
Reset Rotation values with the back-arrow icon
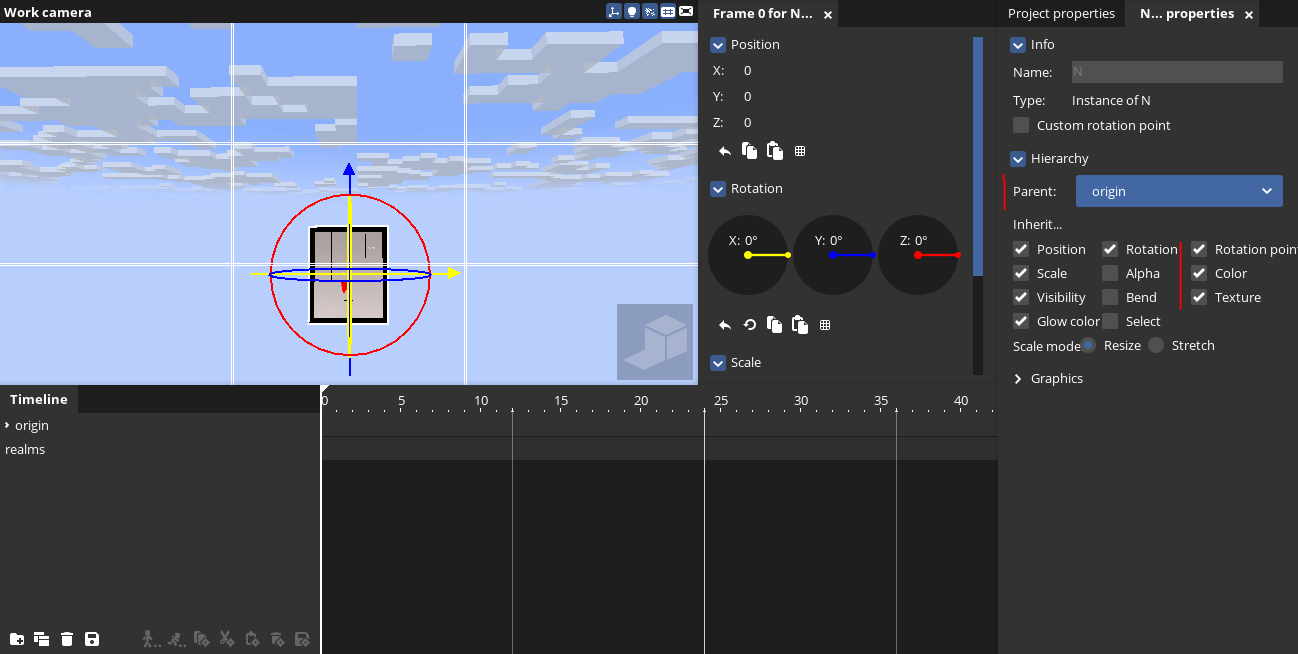(725, 325)
